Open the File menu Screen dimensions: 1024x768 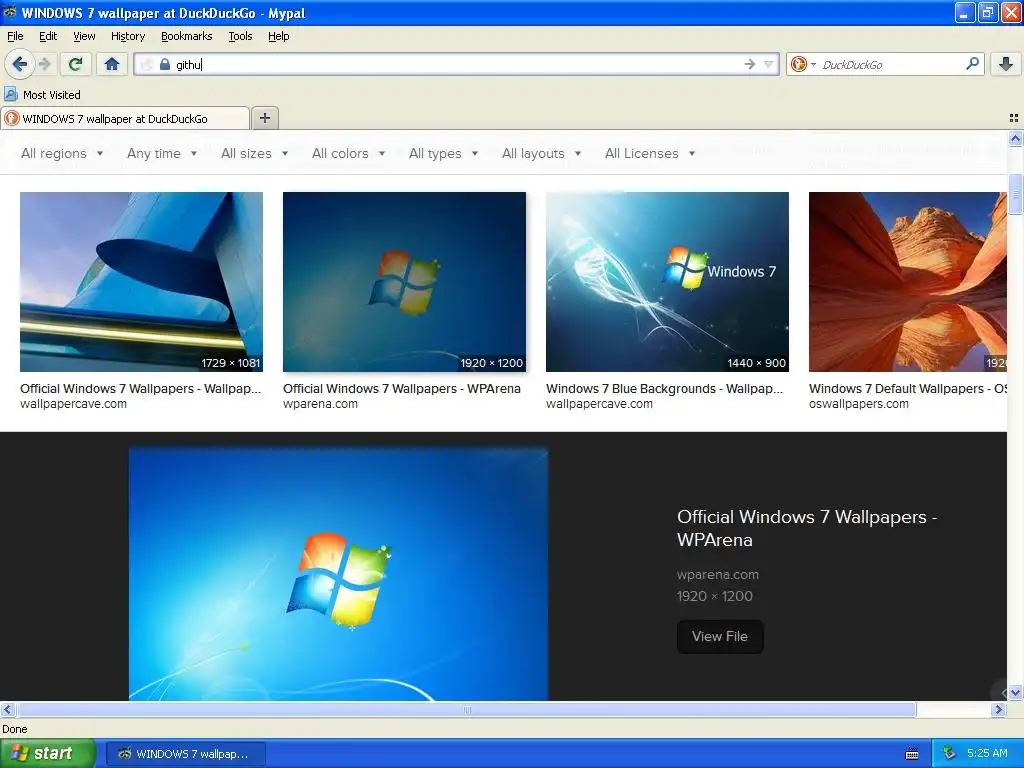point(15,36)
